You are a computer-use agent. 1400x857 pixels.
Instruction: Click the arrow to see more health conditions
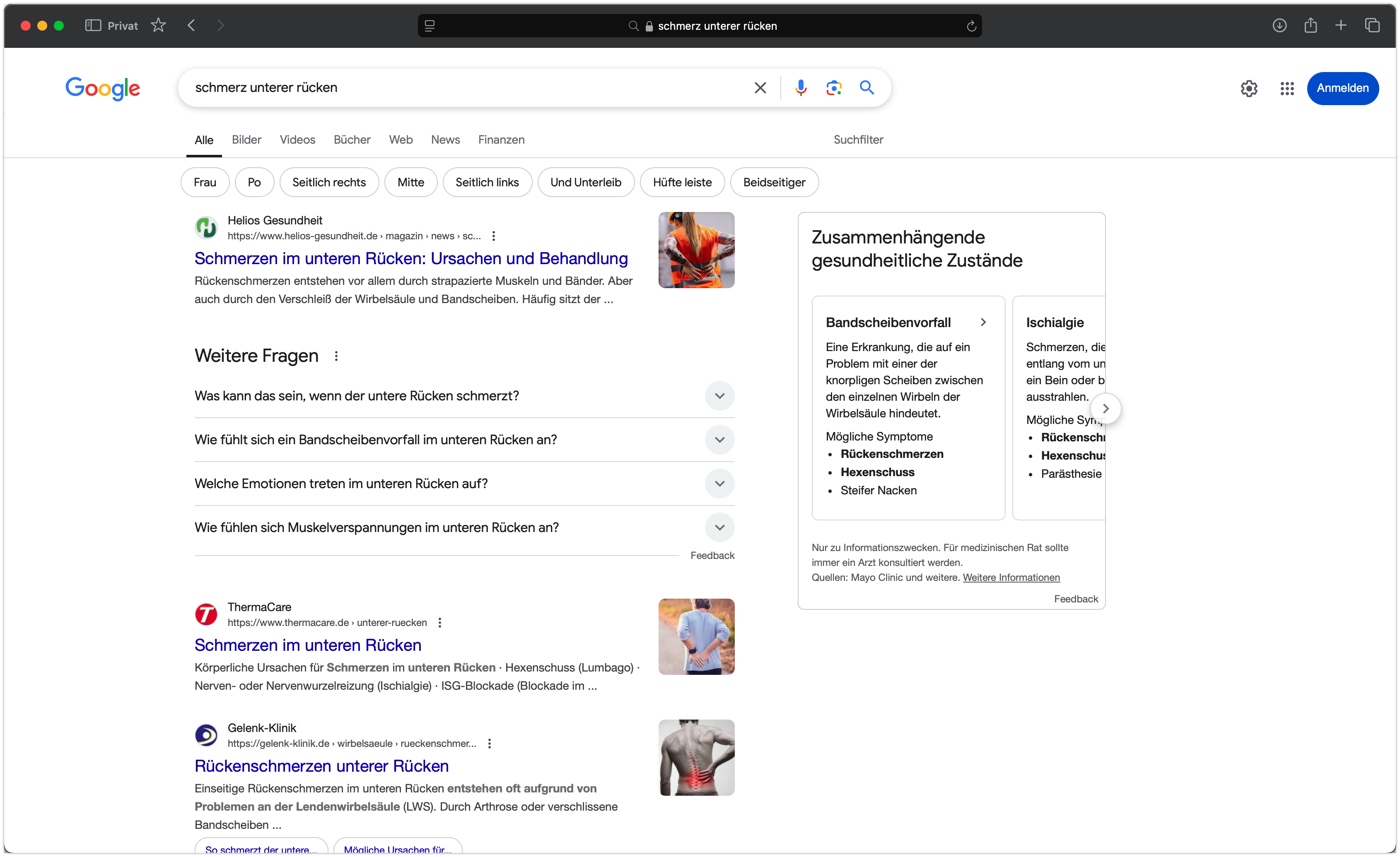pos(1106,408)
